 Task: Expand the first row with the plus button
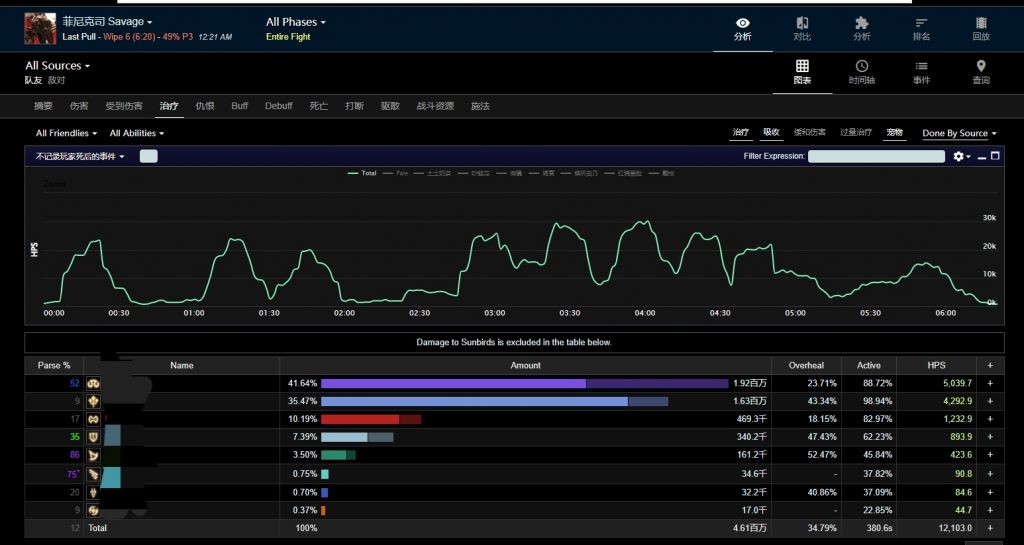click(x=990, y=383)
